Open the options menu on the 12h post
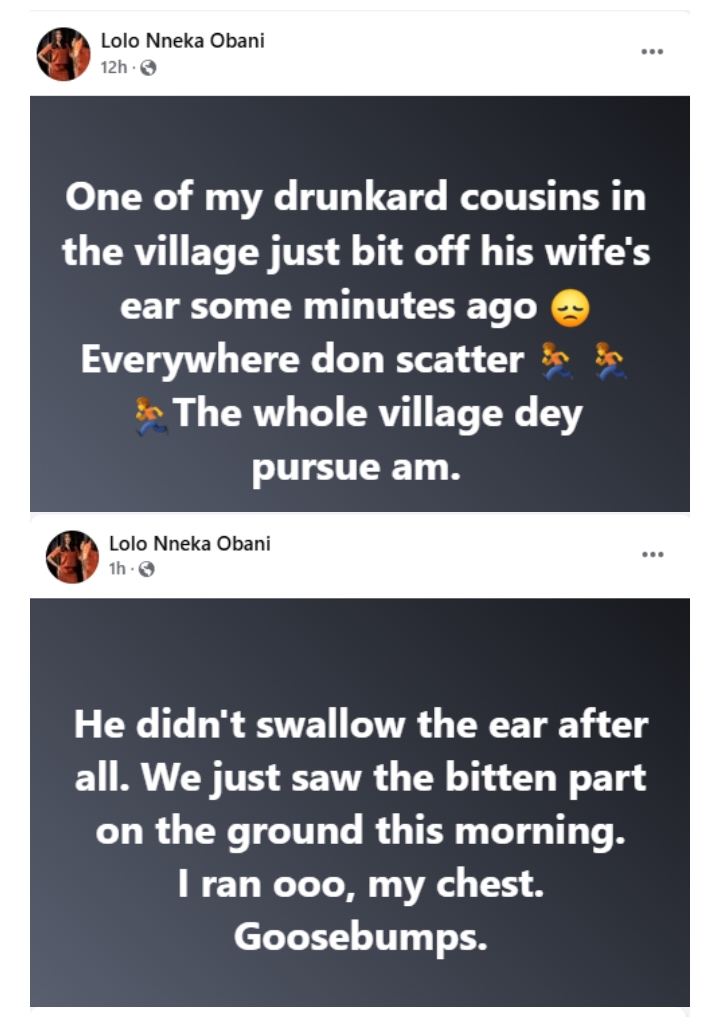The height and width of the screenshot is (1017, 720). coord(652,52)
